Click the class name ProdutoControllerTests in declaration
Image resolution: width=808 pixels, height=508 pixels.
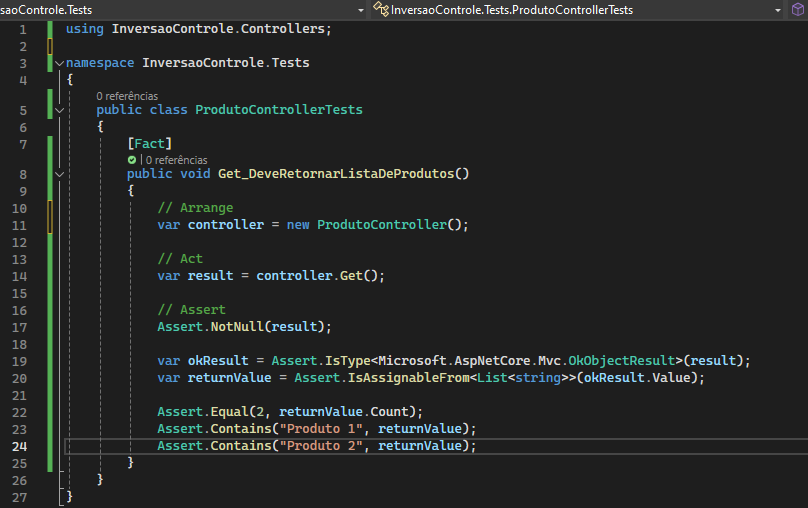pyautogui.click(x=279, y=110)
